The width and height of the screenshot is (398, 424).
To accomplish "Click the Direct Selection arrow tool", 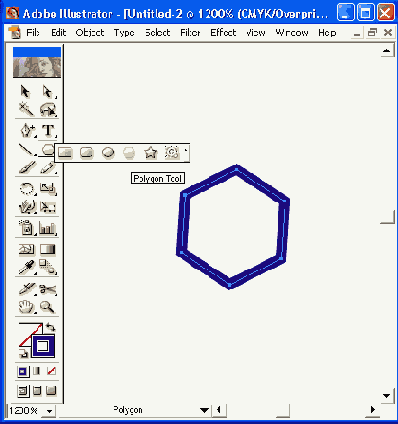I will point(48,92).
